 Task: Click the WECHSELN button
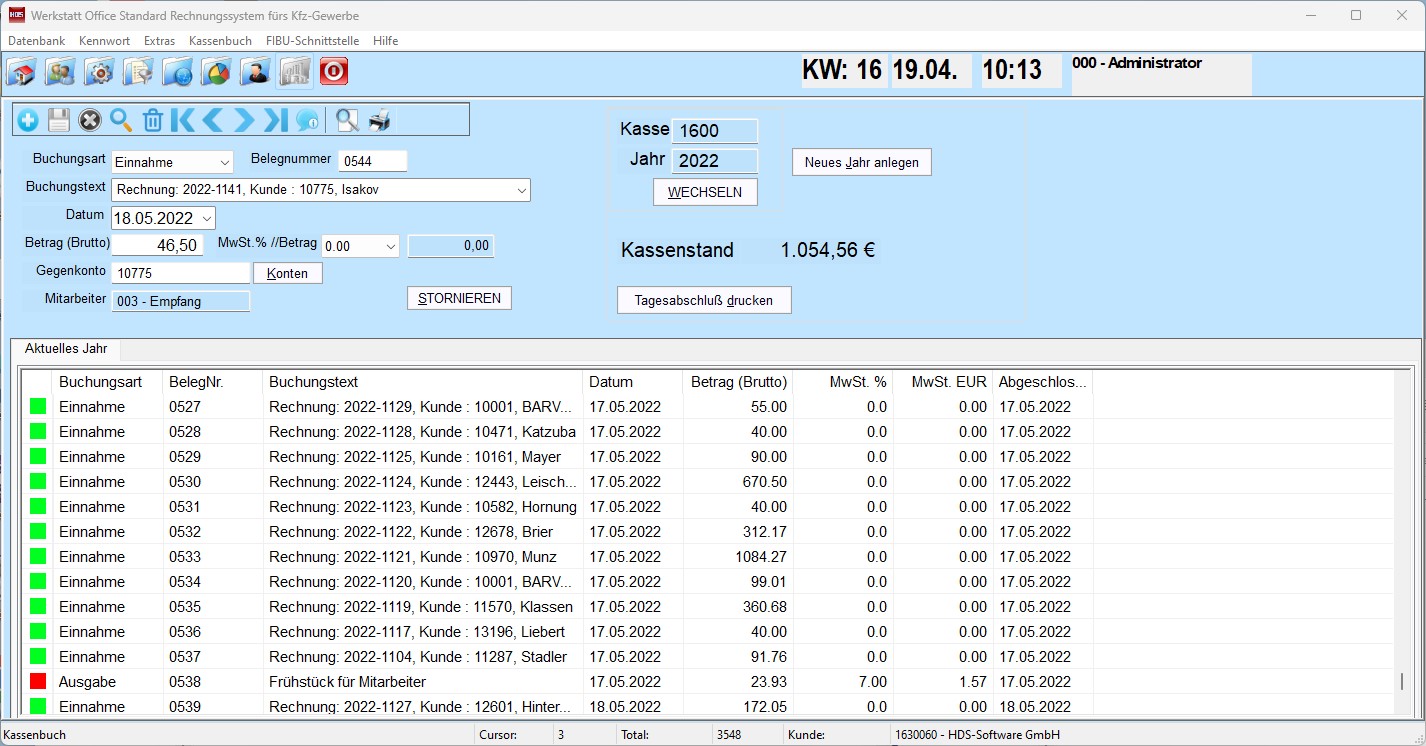coord(705,192)
